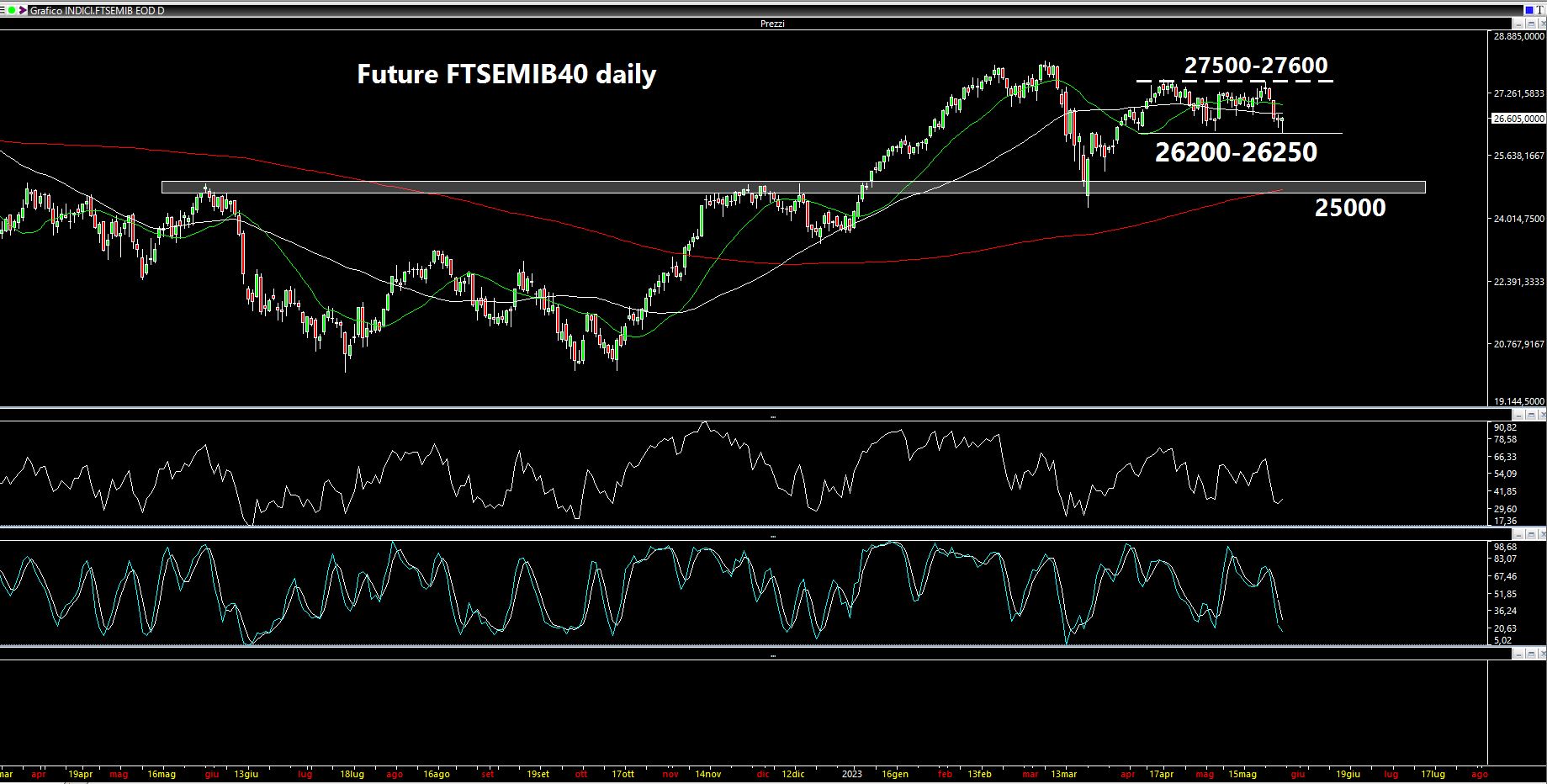Click the blue square icon in title bar
This screenshot has width=1547, height=784.
click(x=1529, y=10)
